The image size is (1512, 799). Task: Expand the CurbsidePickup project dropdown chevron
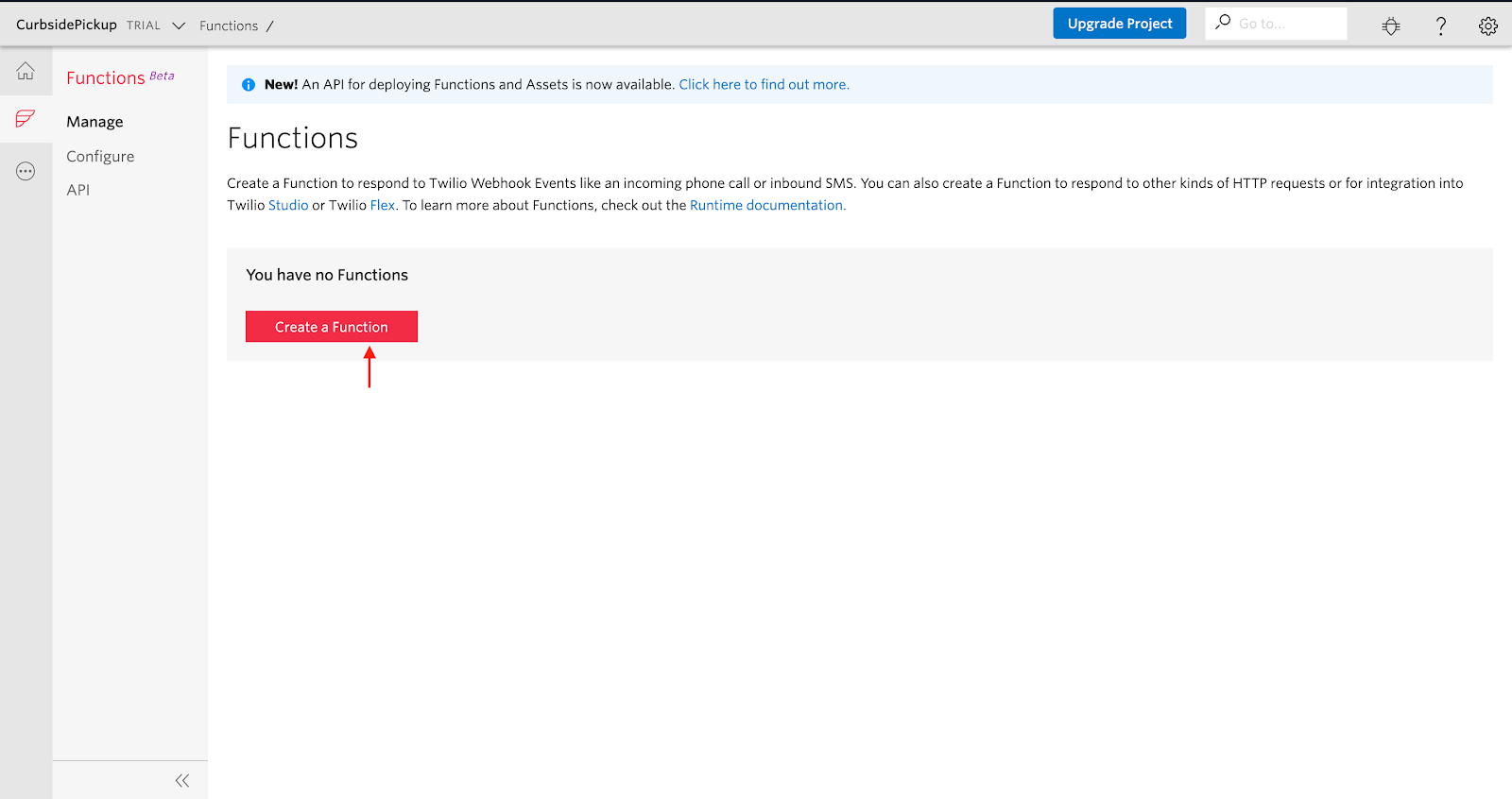click(179, 25)
